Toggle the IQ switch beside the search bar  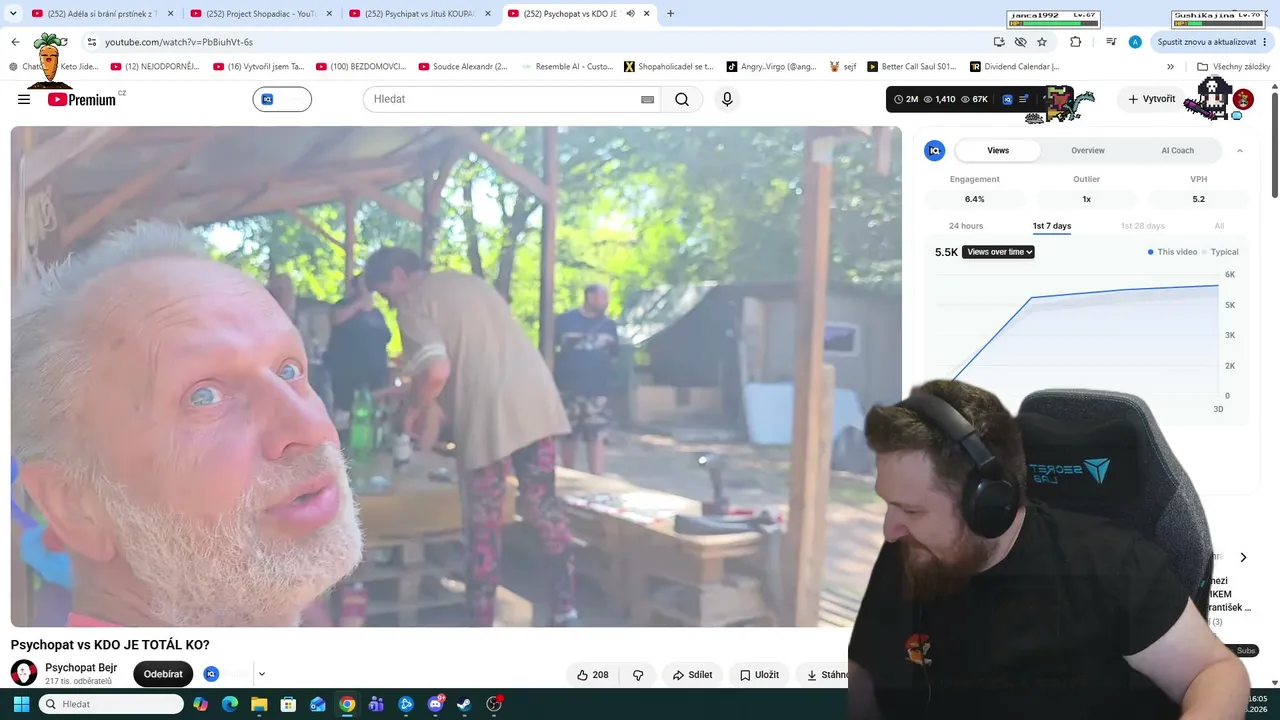coord(282,99)
